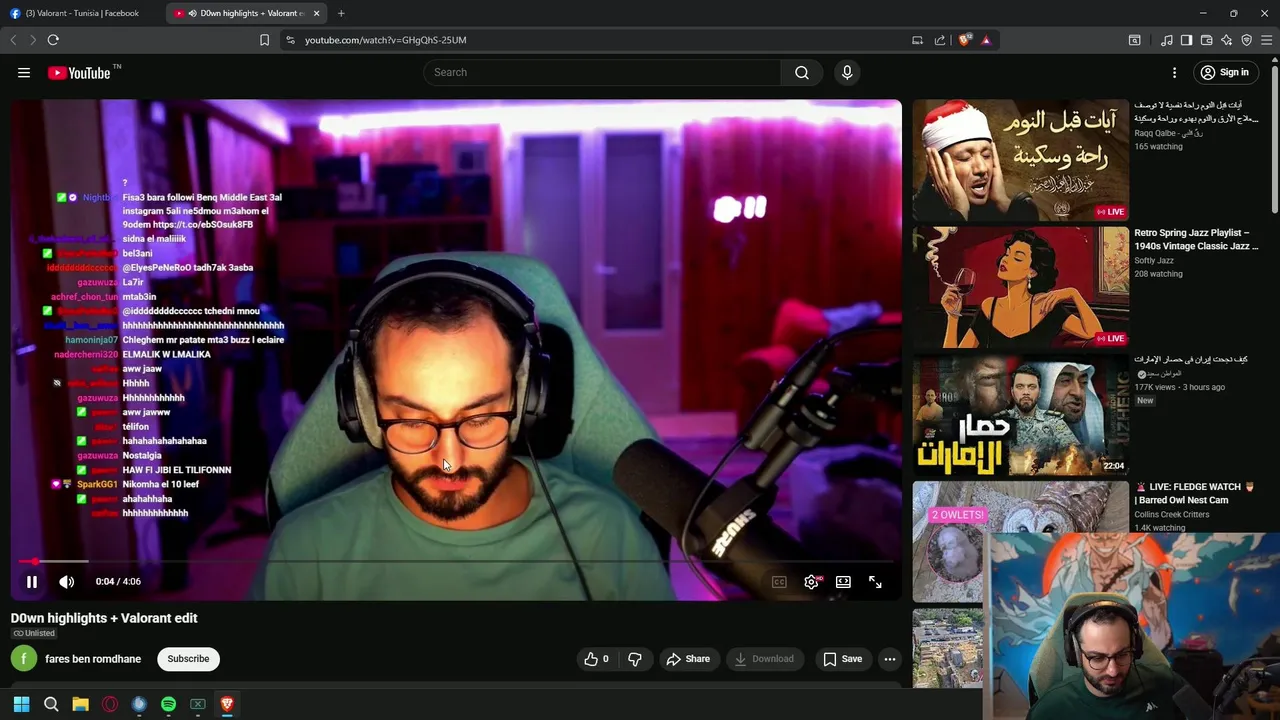Viewport: 1280px width, 720px height.
Task: Open Collins Creek Critters channel
Action: (1172, 515)
